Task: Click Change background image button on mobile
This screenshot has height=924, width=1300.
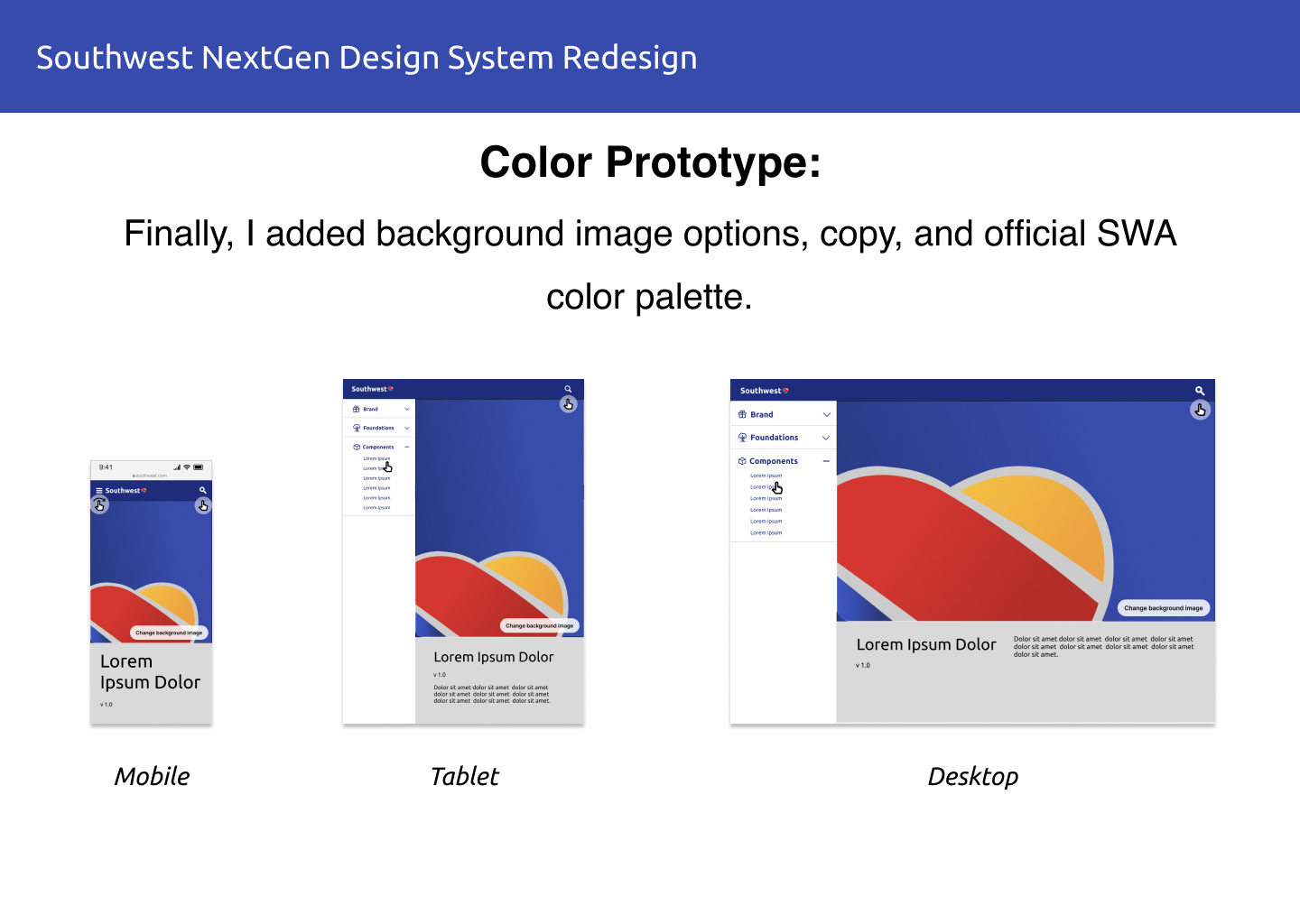Action: 169,633
